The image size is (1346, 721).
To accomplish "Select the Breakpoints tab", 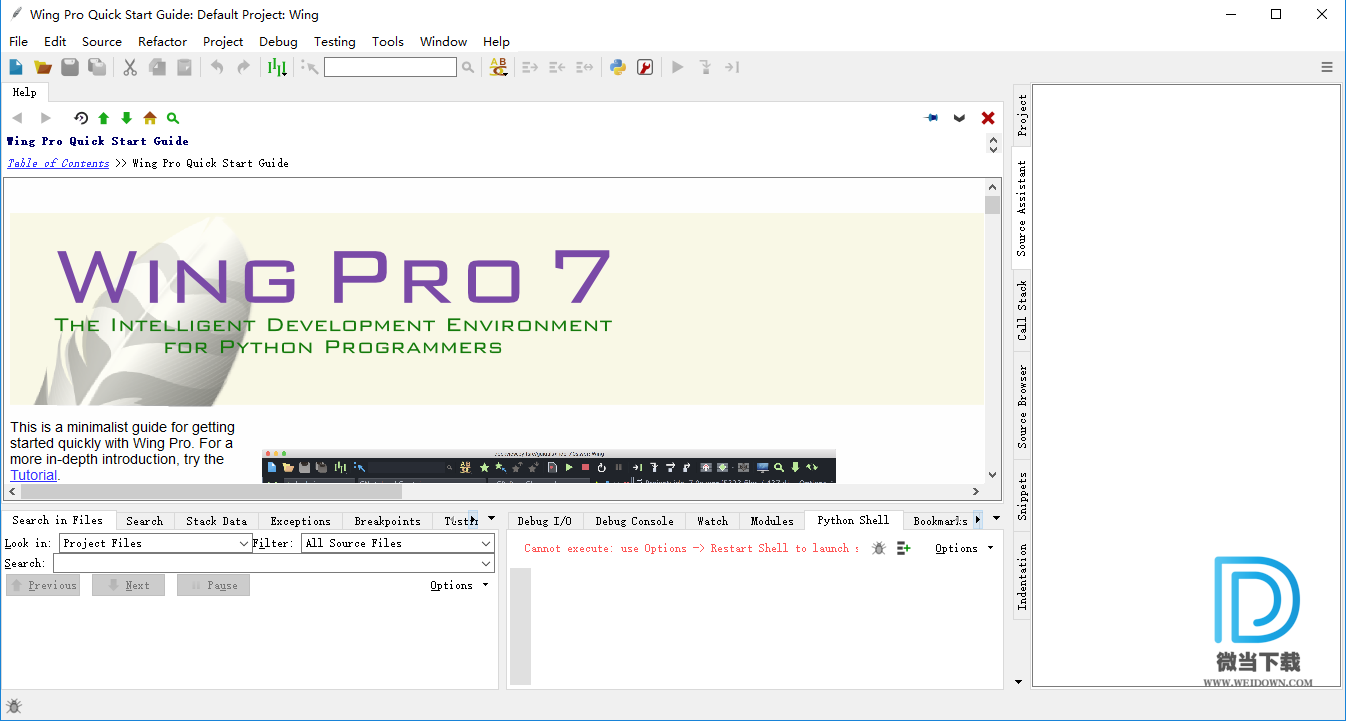I will [x=387, y=521].
